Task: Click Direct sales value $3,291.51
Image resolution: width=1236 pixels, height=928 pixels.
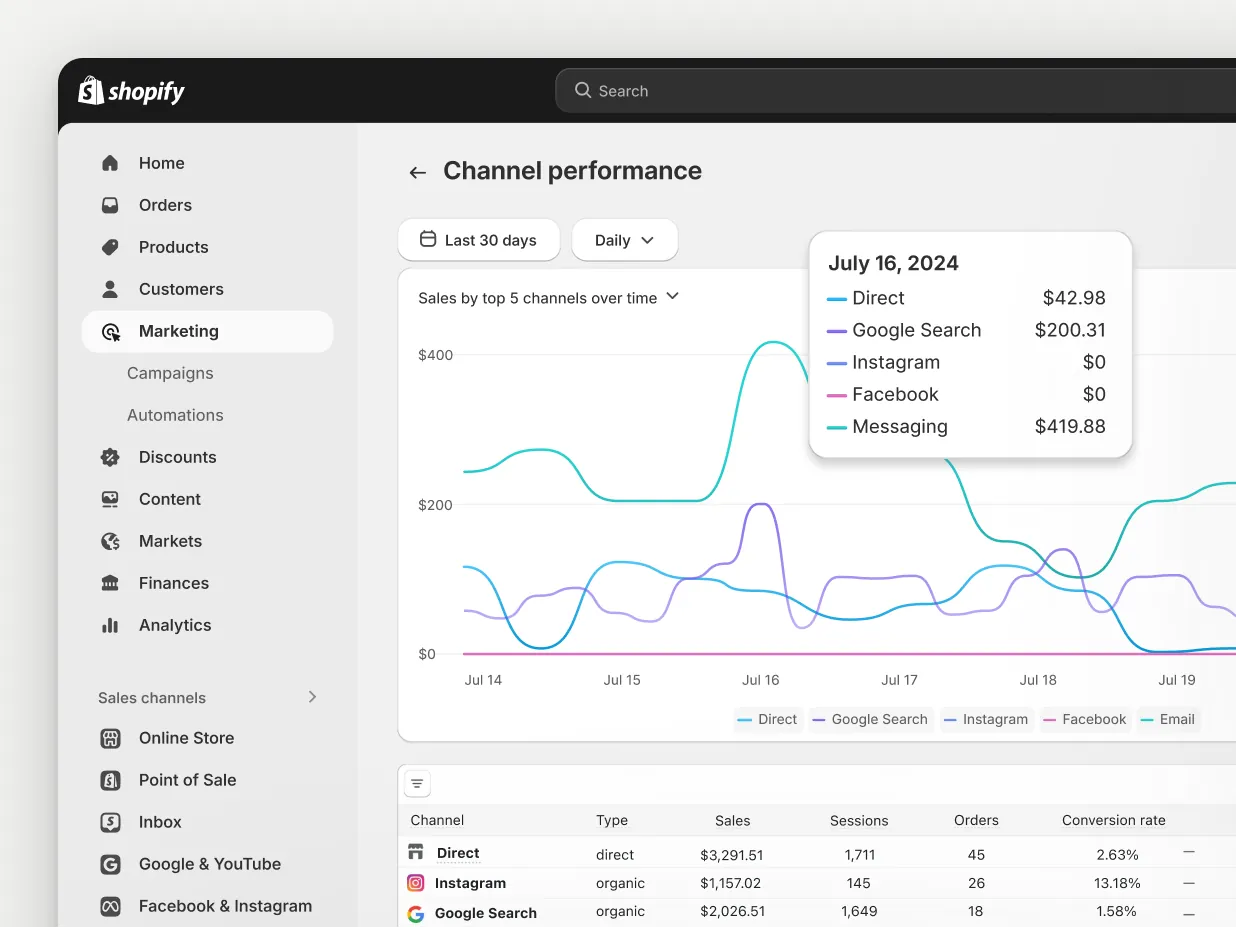Action: coord(732,855)
